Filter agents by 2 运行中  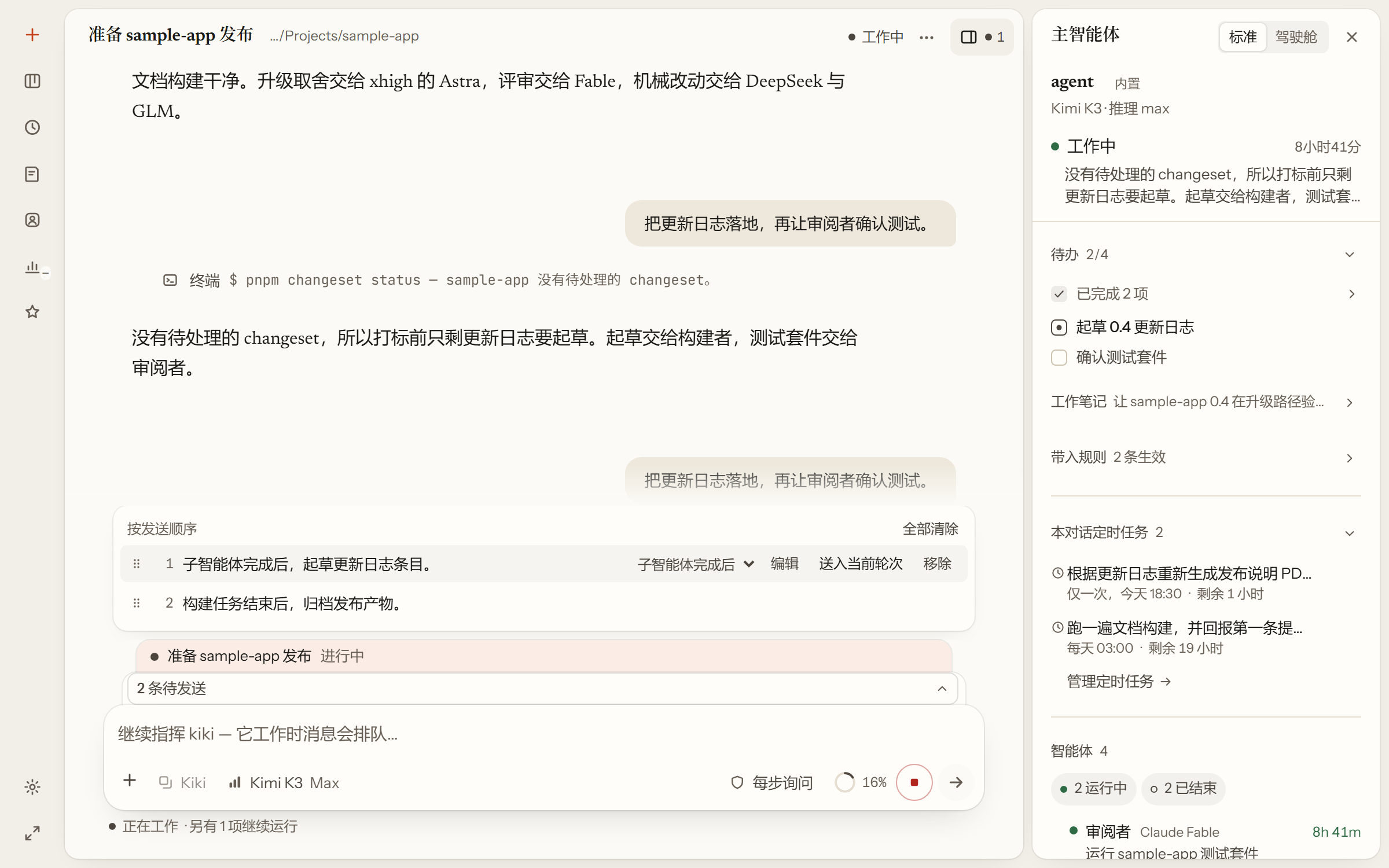[x=1093, y=788]
